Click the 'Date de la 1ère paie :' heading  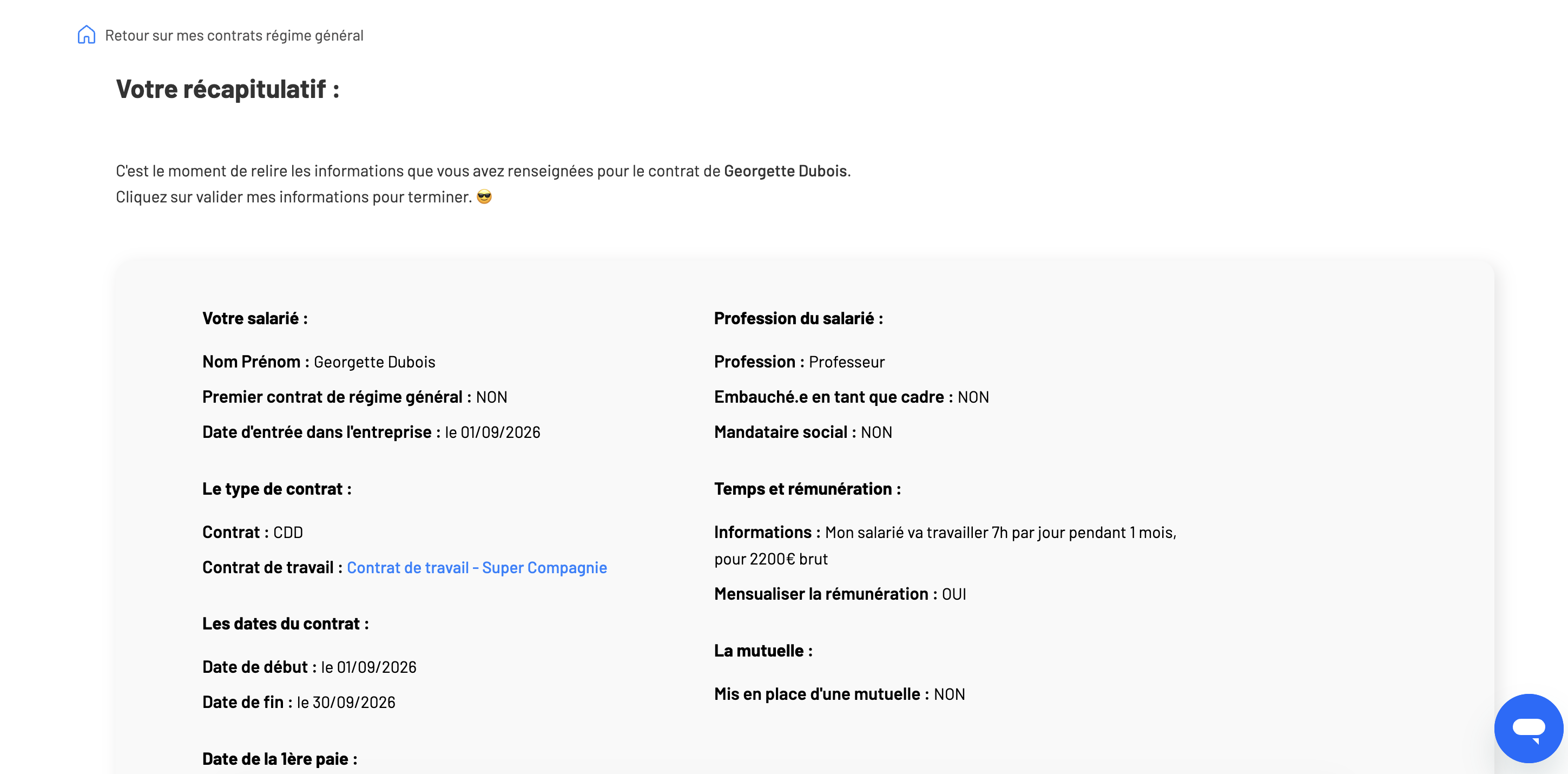(x=280, y=759)
